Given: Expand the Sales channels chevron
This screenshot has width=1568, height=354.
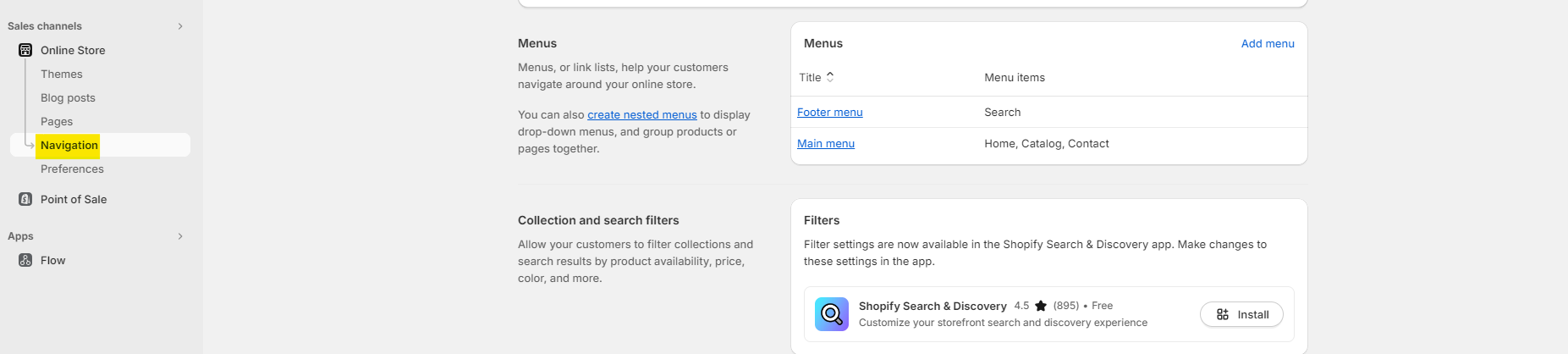Looking at the screenshot, I should coord(180,26).
